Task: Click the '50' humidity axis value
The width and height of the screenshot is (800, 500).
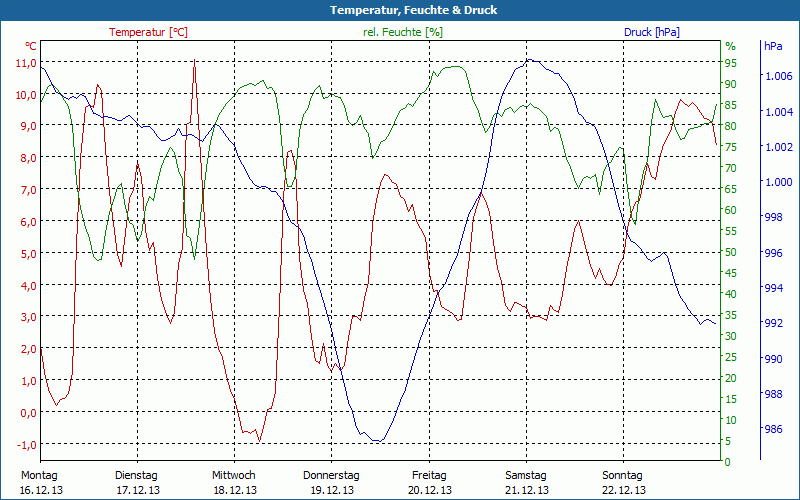Action: click(731, 252)
